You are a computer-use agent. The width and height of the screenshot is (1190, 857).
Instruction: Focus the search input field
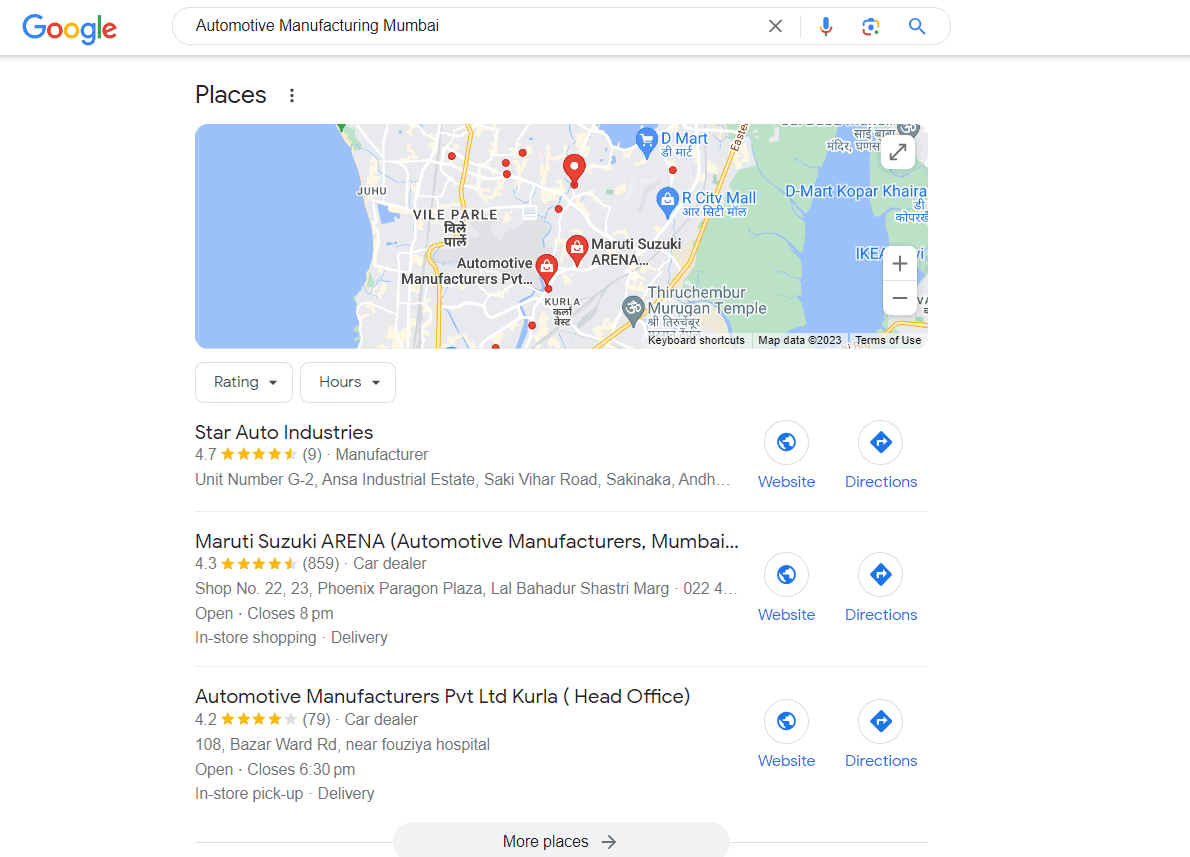coord(471,27)
